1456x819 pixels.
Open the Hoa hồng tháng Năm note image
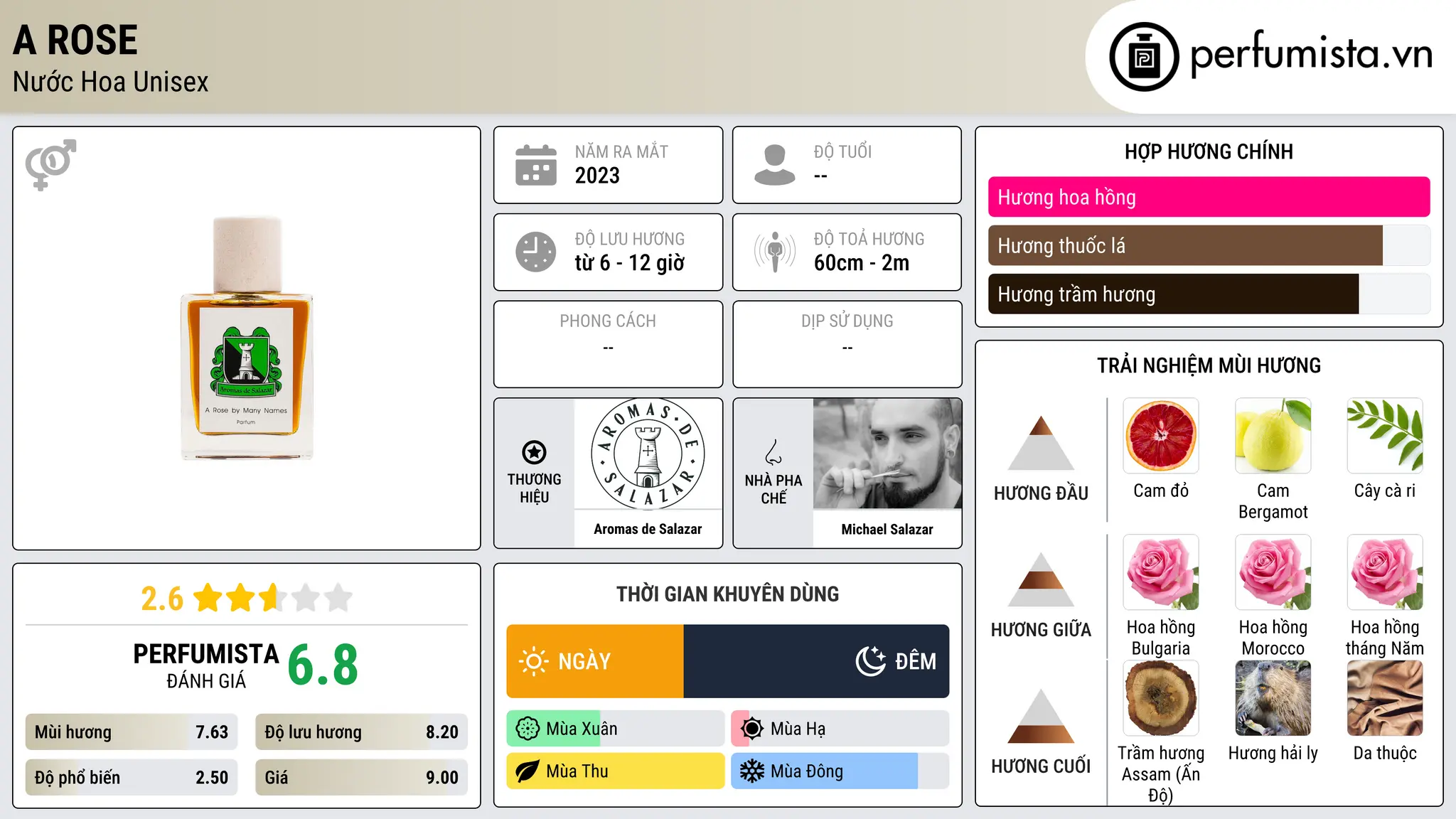[x=1385, y=572]
